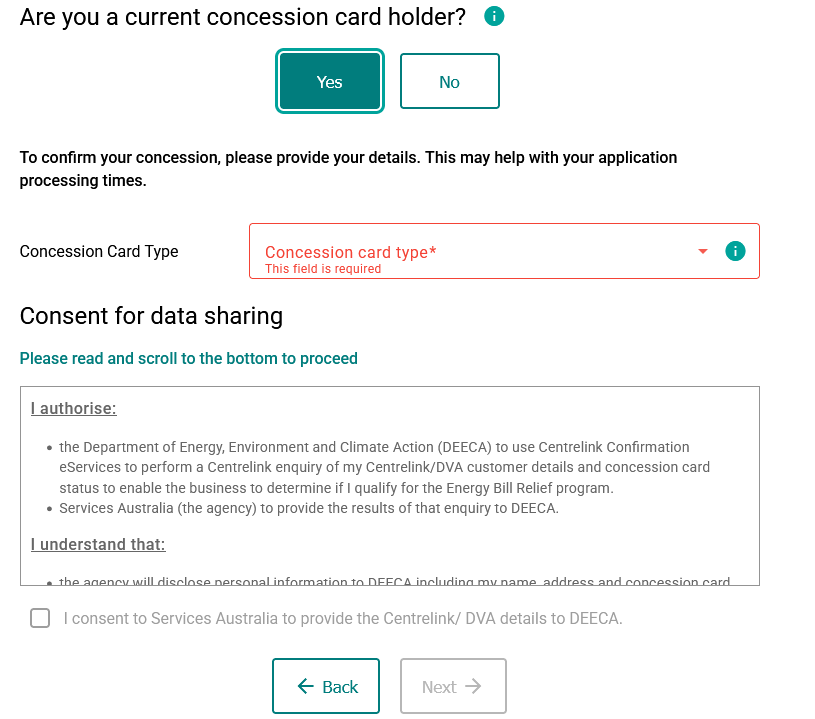Tick the Services Australia consent checkbox
815x719 pixels.
click(40, 618)
